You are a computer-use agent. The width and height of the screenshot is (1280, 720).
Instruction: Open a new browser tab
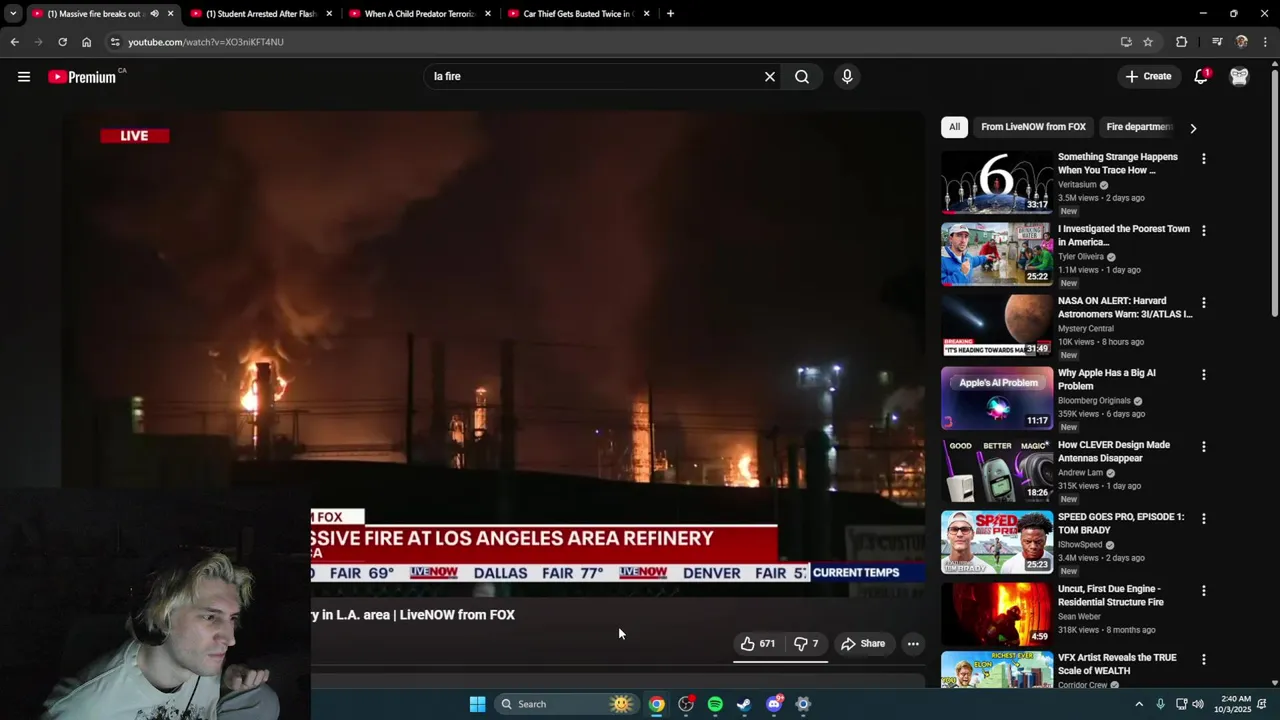coord(670,14)
